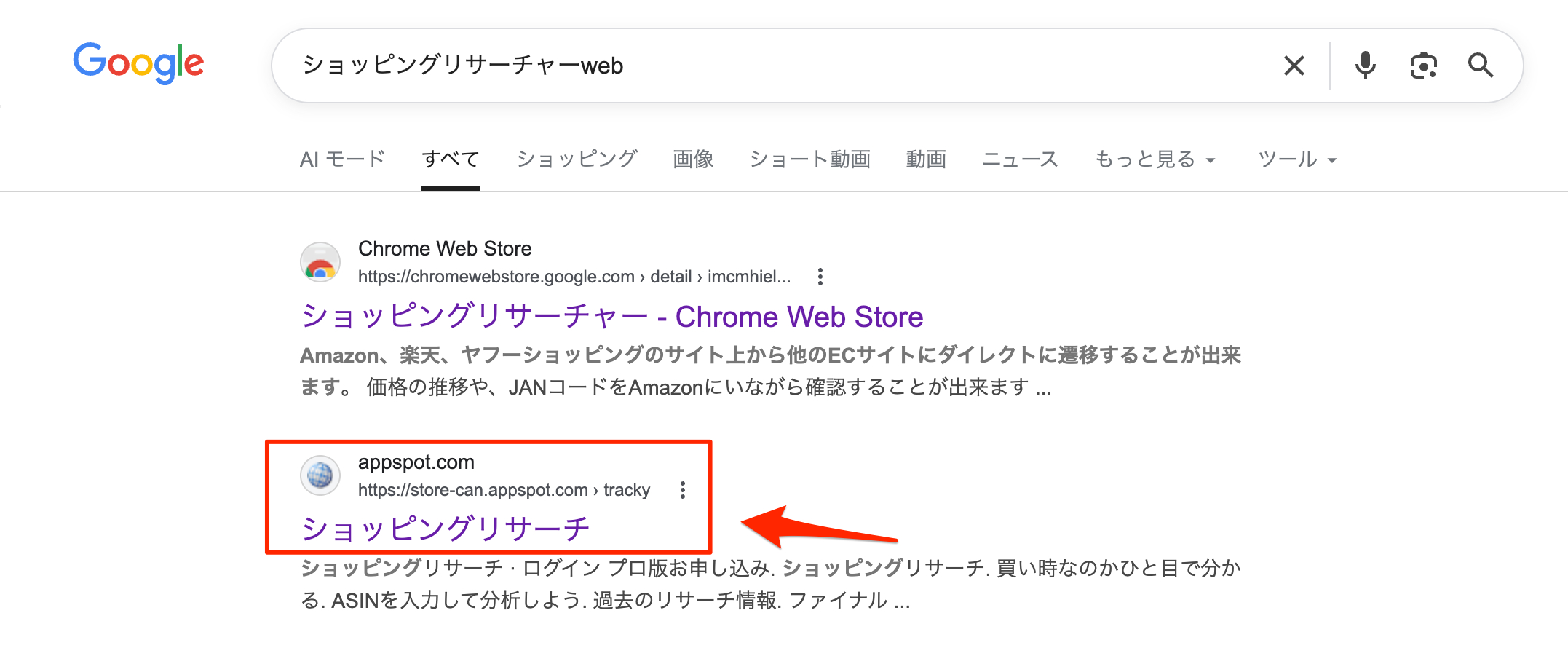
Task: Expand the ツール dropdown
Action: point(1297,159)
